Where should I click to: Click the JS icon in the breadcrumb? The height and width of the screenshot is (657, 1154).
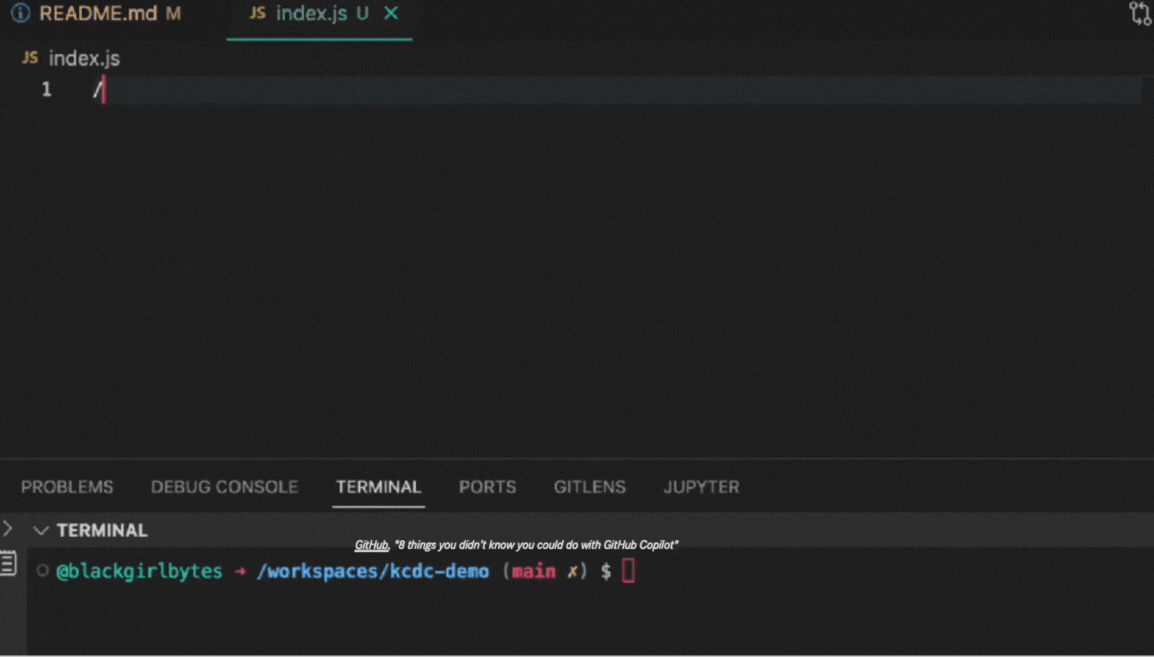point(30,58)
